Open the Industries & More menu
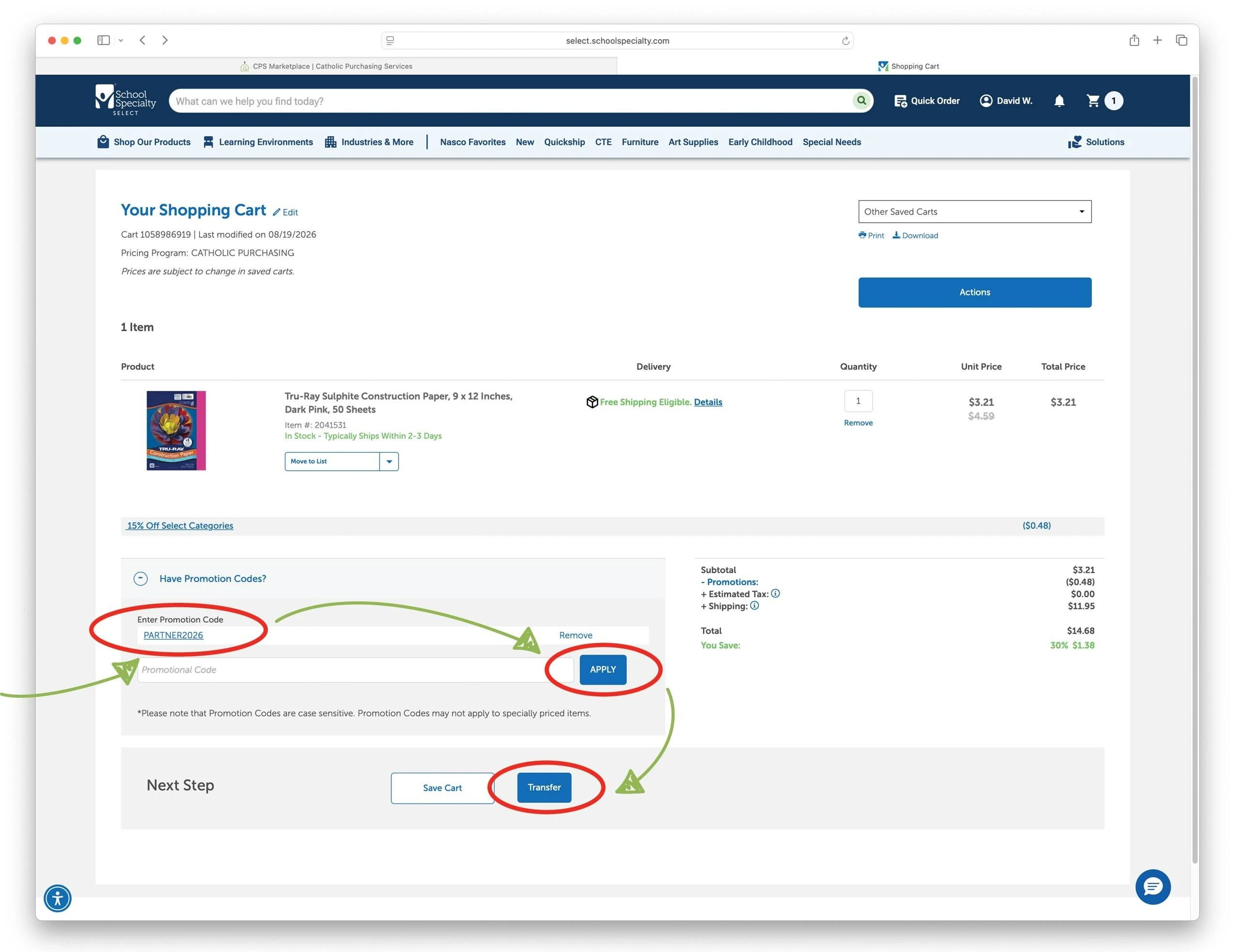The height and width of the screenshot is (952, 1235). (369, 142)
